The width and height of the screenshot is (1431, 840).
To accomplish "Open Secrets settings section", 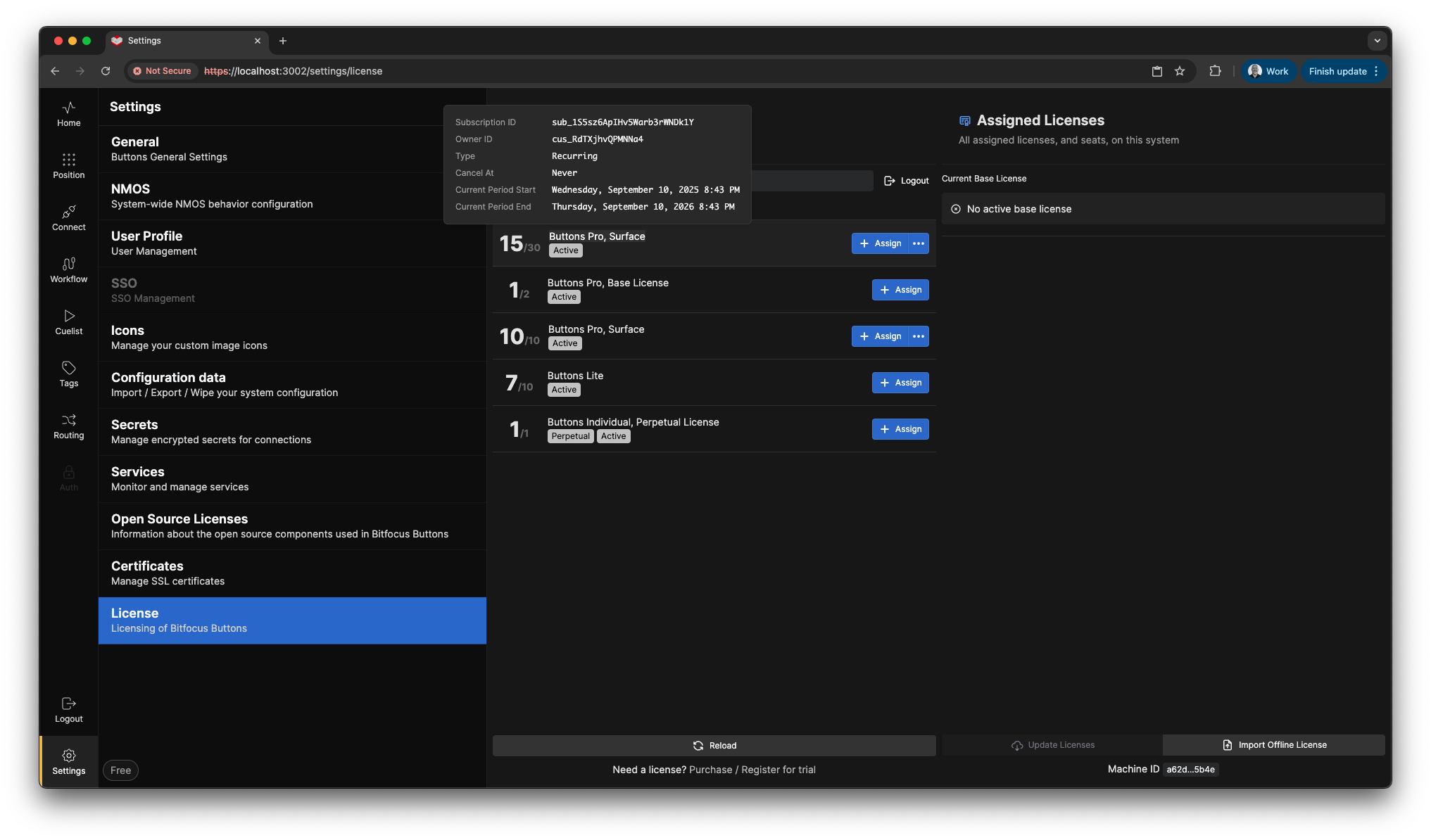I will [292, 432].
